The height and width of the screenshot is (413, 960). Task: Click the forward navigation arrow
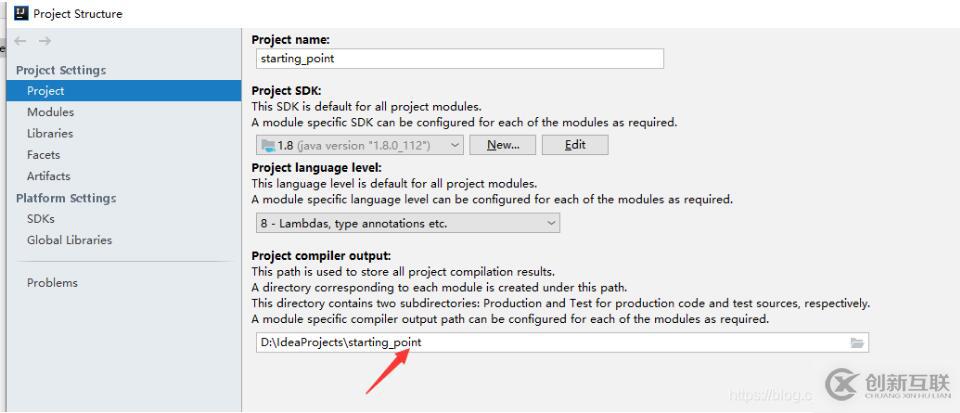click(45, 41)
